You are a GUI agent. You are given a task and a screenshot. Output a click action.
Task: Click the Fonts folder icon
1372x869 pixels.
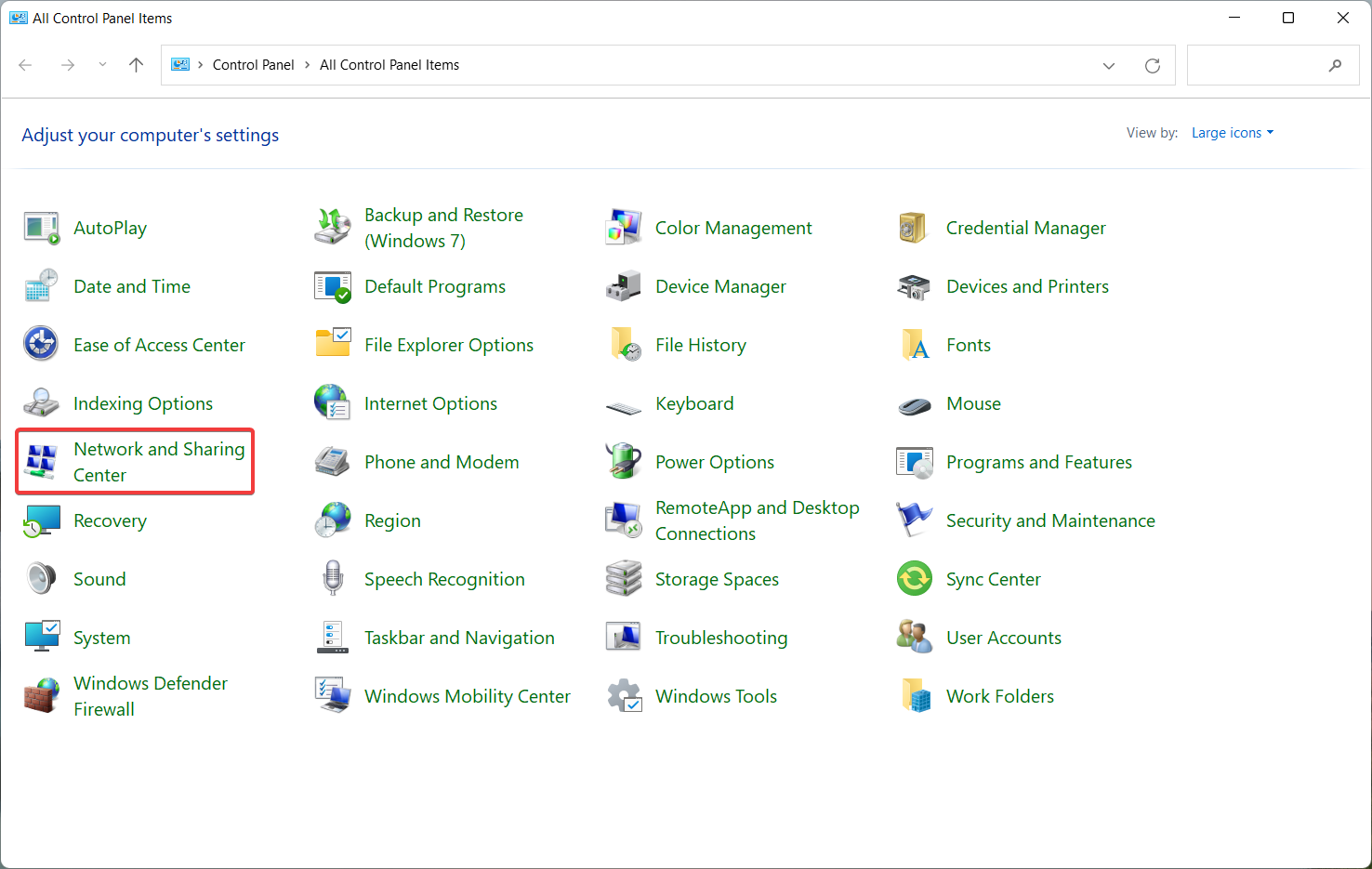pos(914,345)
